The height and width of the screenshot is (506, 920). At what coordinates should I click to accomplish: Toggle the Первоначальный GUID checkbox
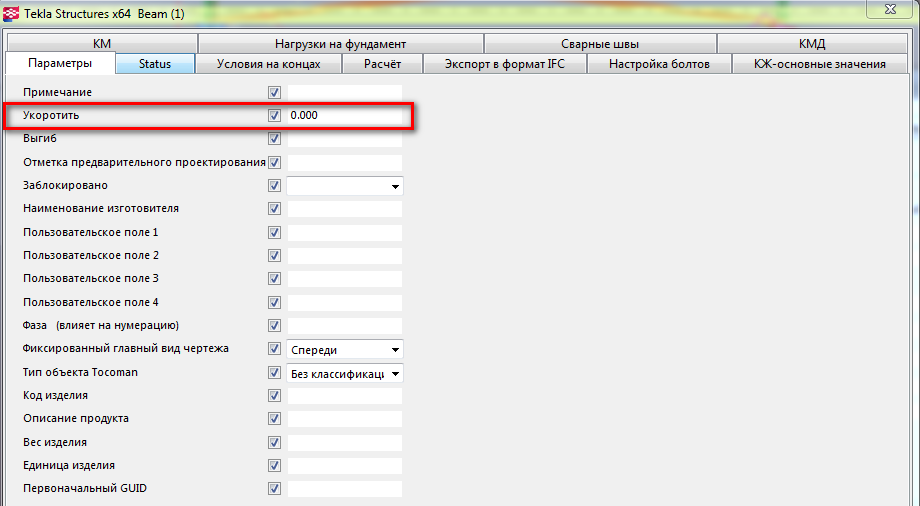tap(274, 488)
